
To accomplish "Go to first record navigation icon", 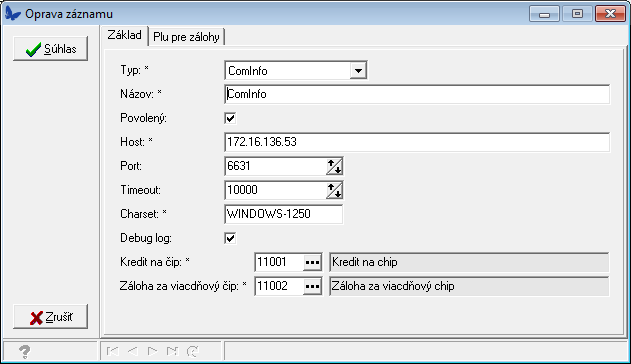I will tap(113, 351).
